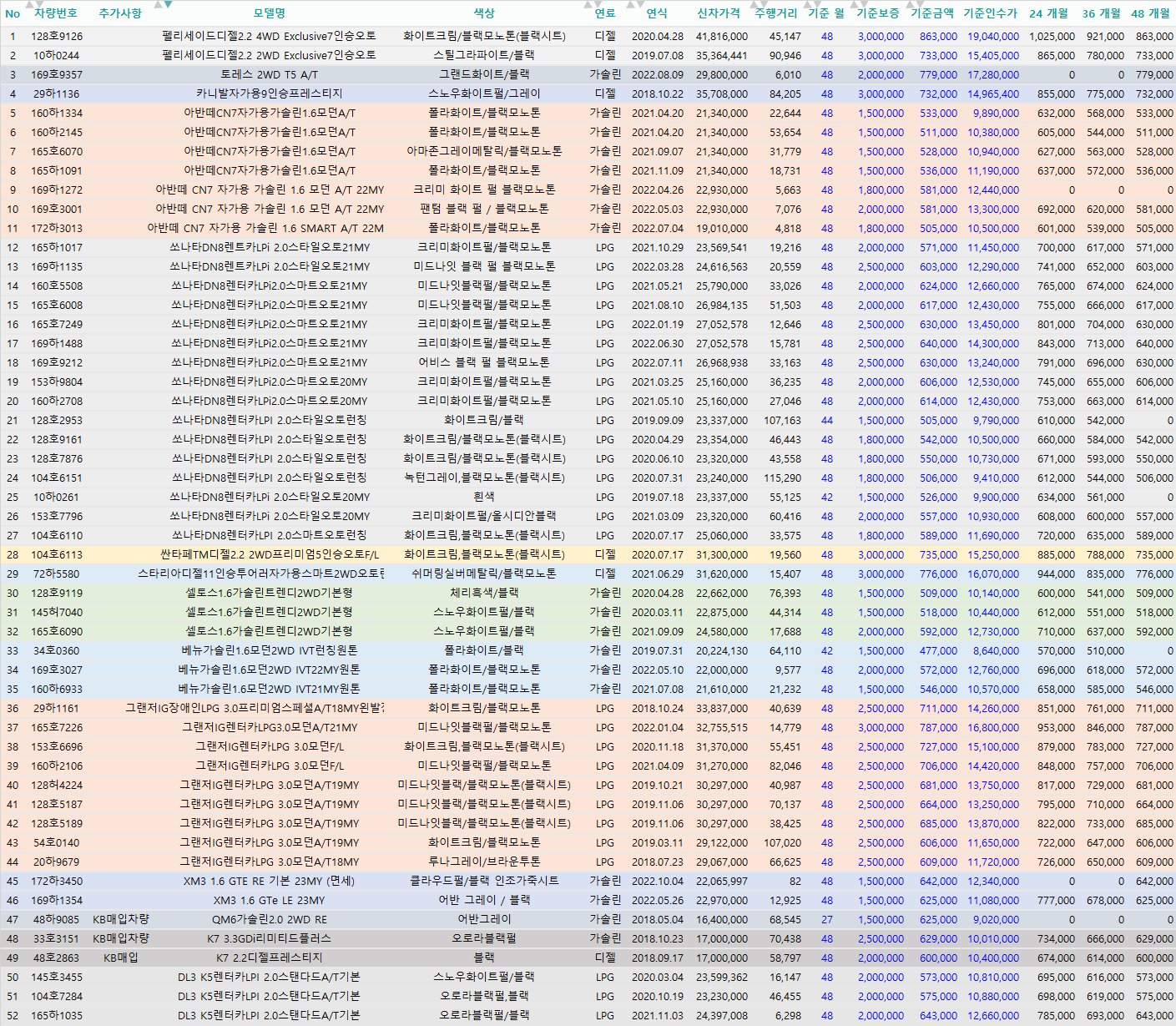Click the K7 3.3GDI리미티드플러스 model cell
The width and height of the screenshot is (1176, 1026).
(270, 939)
